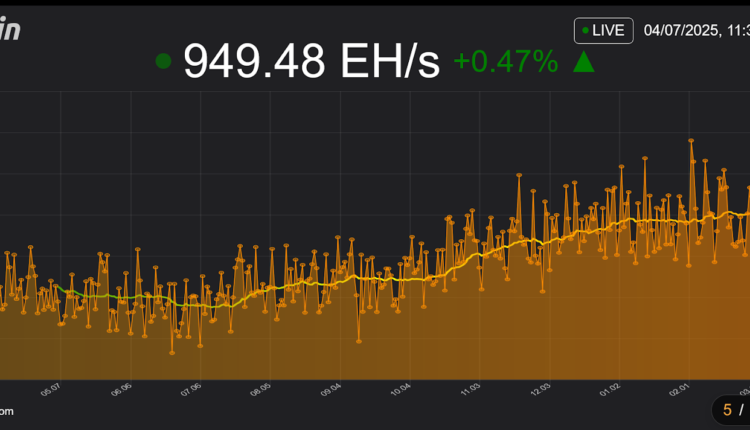Click the green status dot beside 949.48 EH/s
The width and height of the screenshot is (750, 430).
click(164, 62)
